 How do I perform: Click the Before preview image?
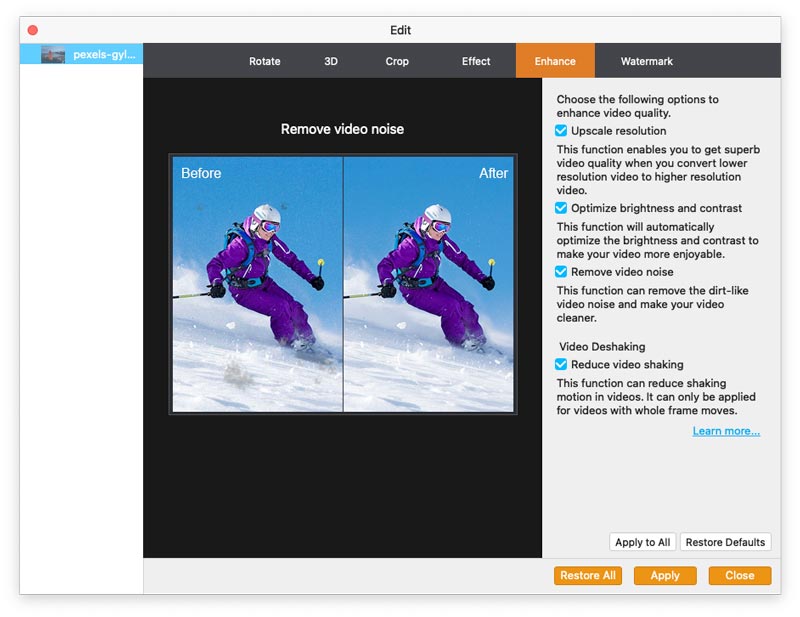pos(257,284)
